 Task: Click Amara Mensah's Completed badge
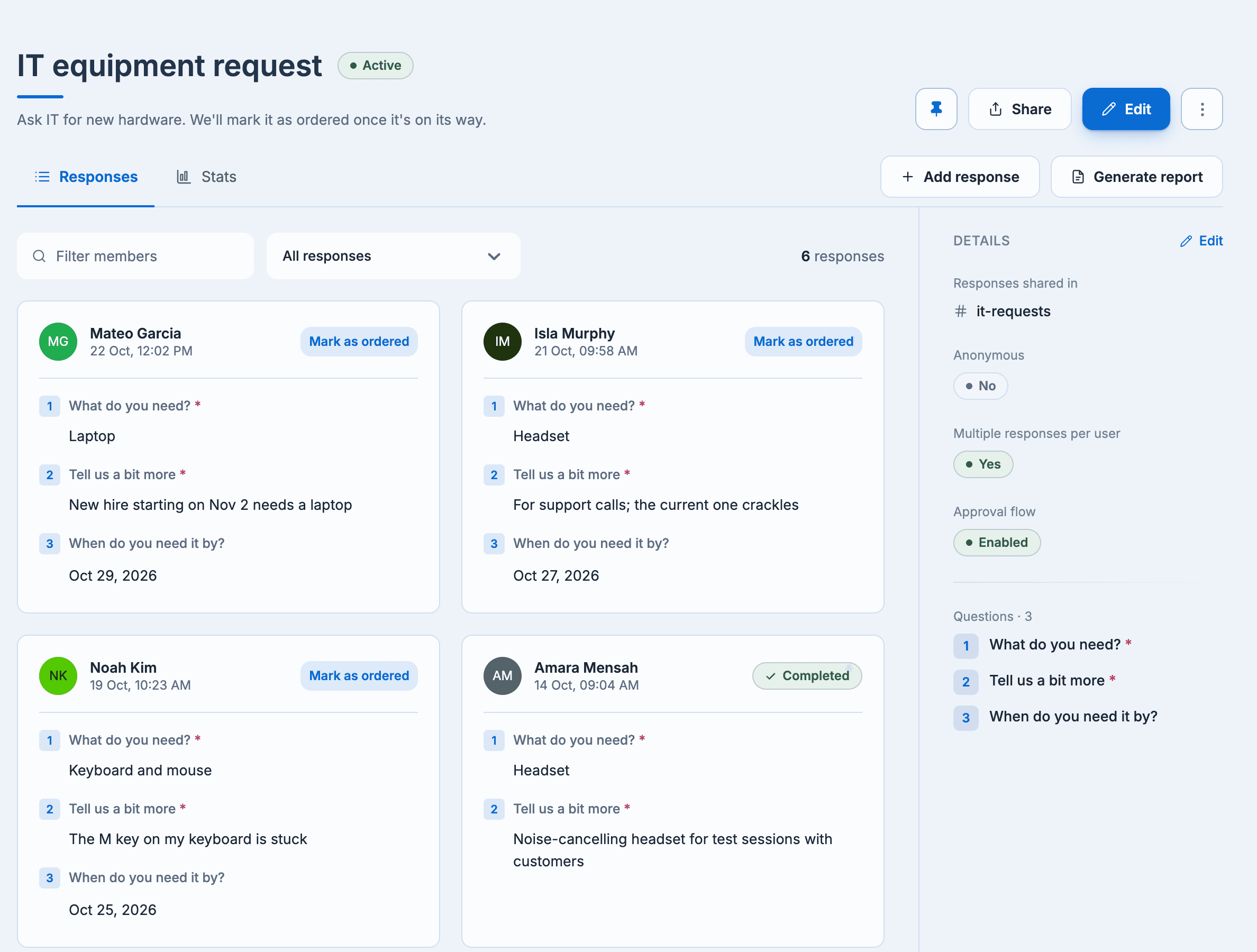click(x=807, y=676)
